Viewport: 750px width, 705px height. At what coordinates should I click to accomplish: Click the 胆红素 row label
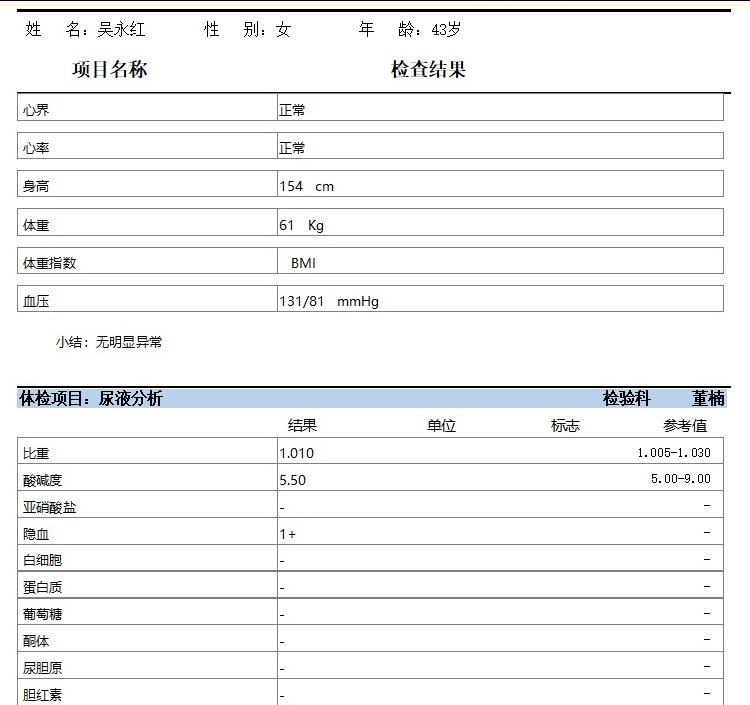point(42,695)
